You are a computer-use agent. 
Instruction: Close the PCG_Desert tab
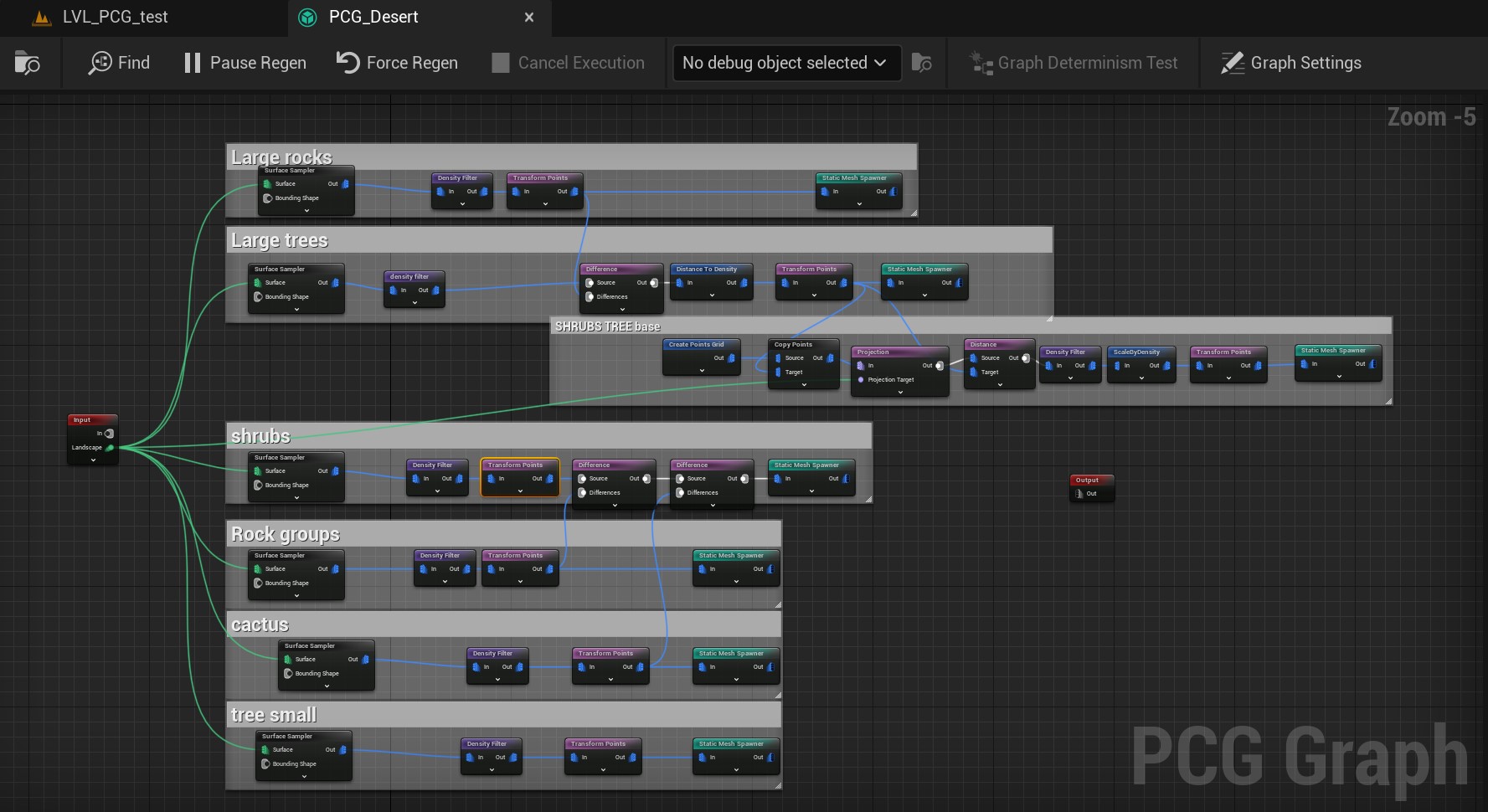coord(529,17)
